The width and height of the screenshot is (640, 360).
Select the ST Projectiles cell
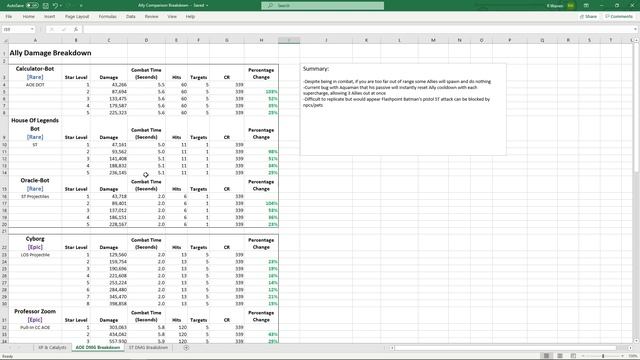pyautogui.click(x=35, y=197)
